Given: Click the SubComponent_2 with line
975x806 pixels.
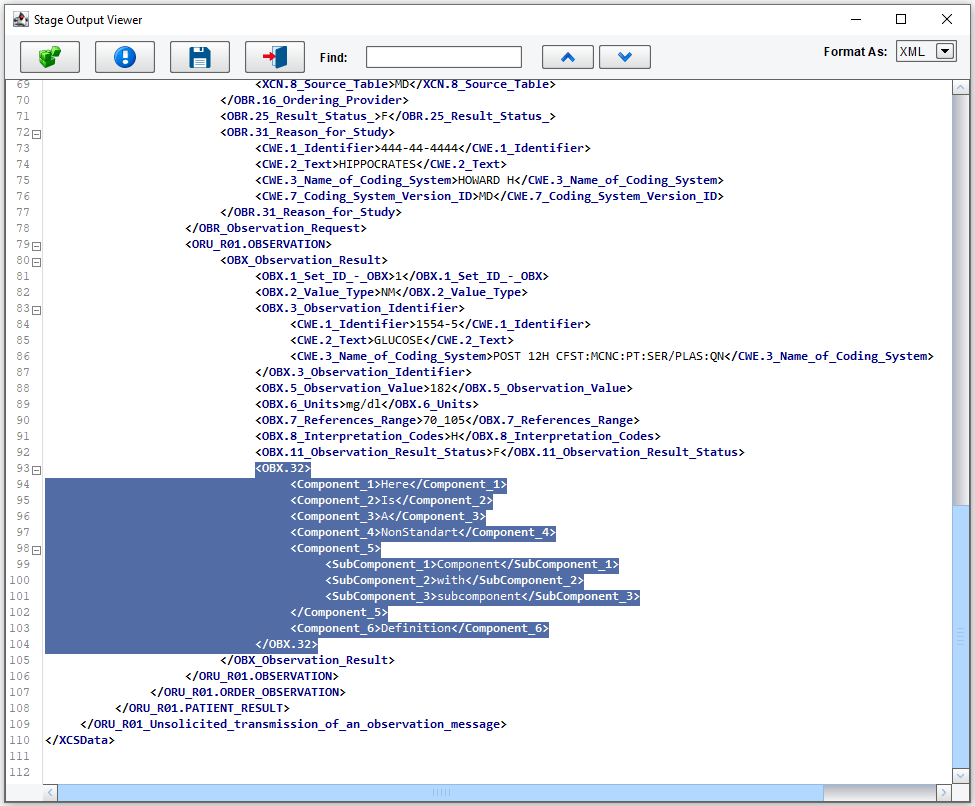Looking at the screenshot, I should coord(454,580).
